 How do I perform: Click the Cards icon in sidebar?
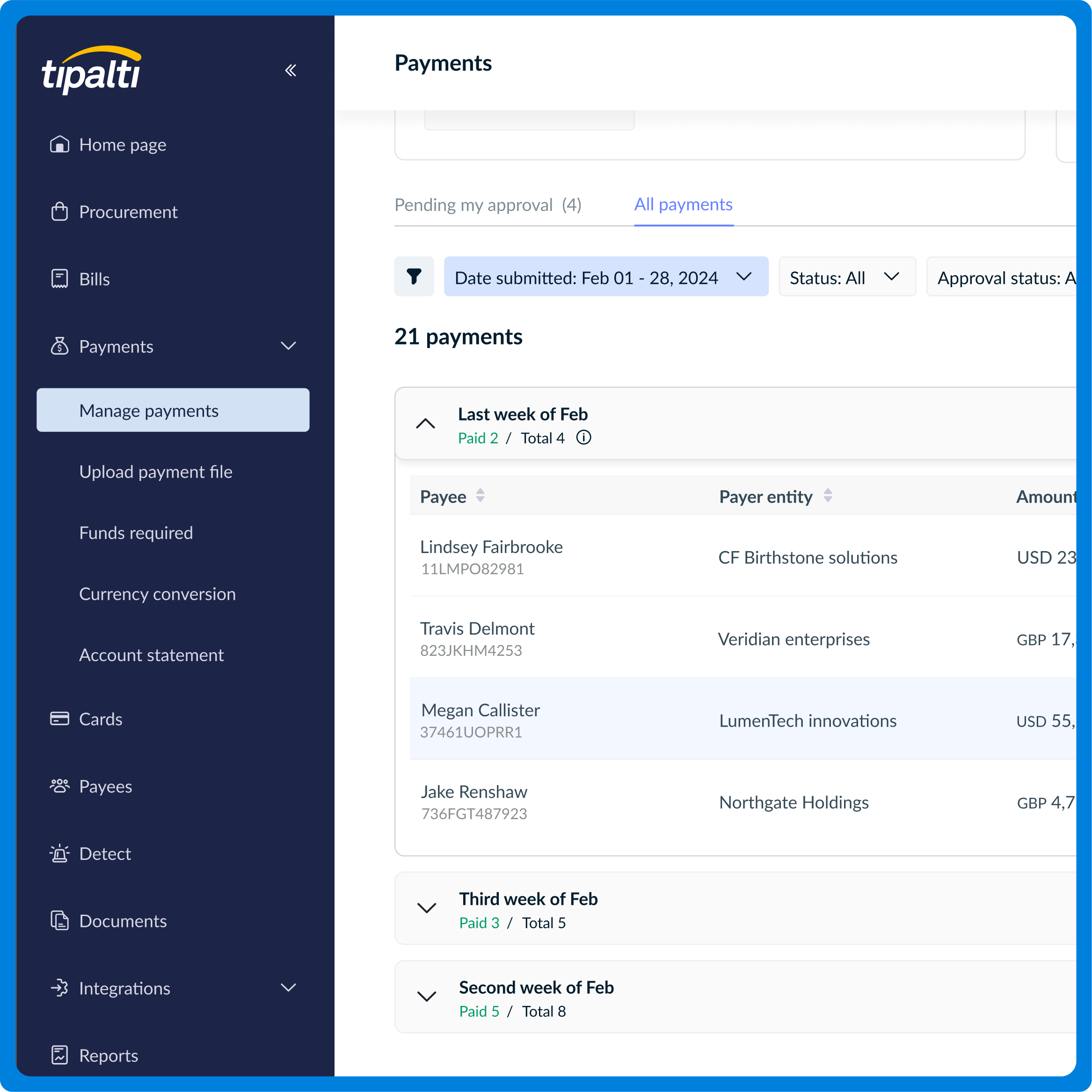click(59, 718)
